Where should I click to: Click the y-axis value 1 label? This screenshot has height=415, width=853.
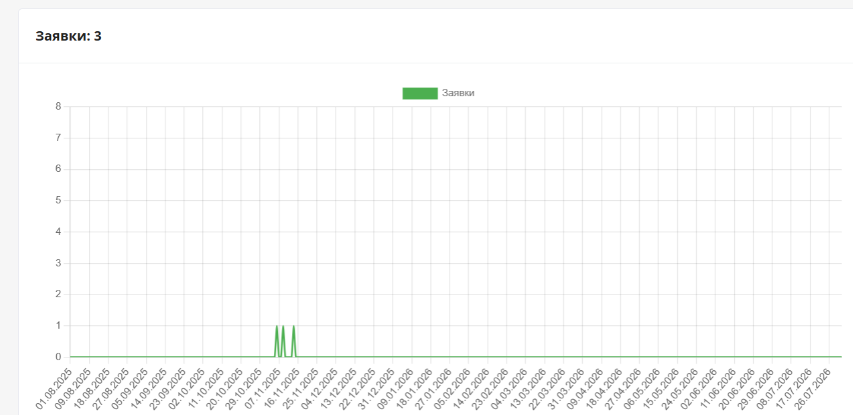(x=58, y=325)
